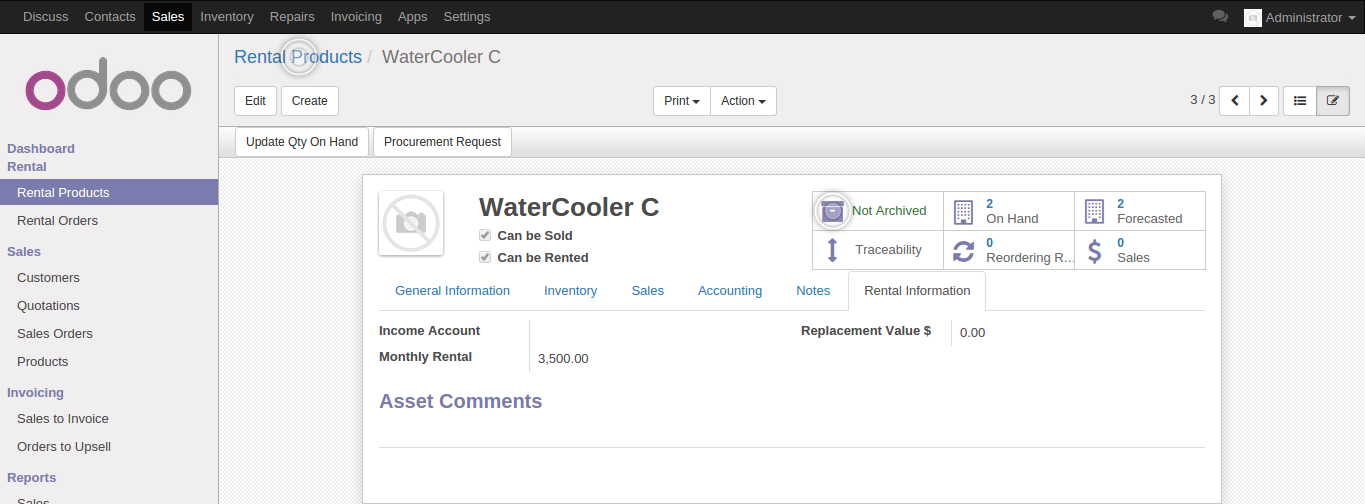This screenshot has width=1365, height=504.
Task: Open Reordering Rules refresh icon
Action: 963,251
